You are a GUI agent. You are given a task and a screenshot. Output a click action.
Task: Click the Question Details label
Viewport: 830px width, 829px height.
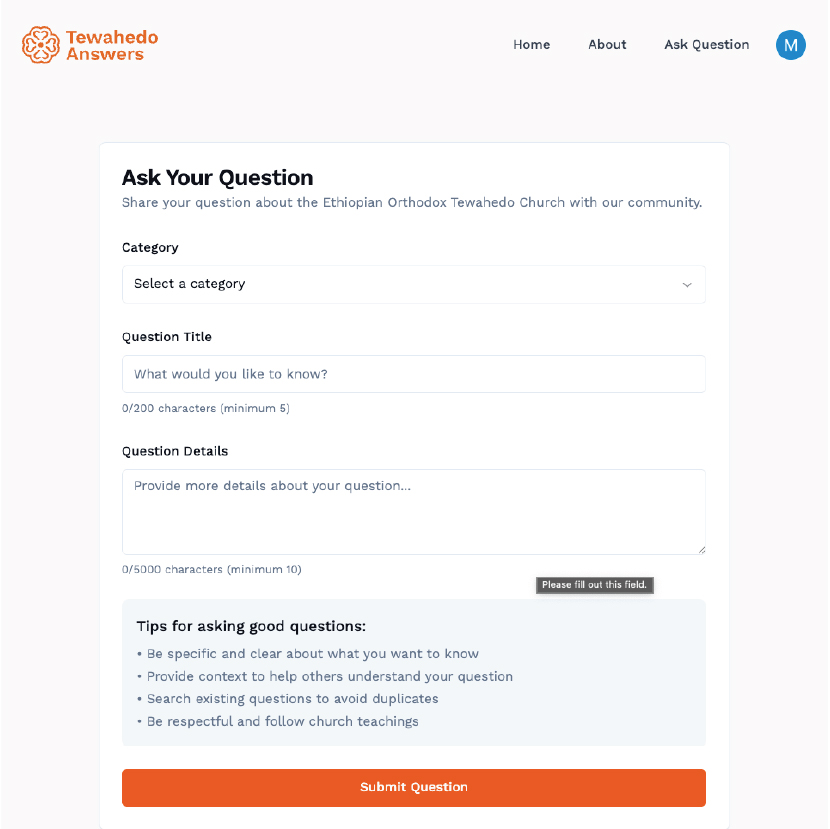175,451
